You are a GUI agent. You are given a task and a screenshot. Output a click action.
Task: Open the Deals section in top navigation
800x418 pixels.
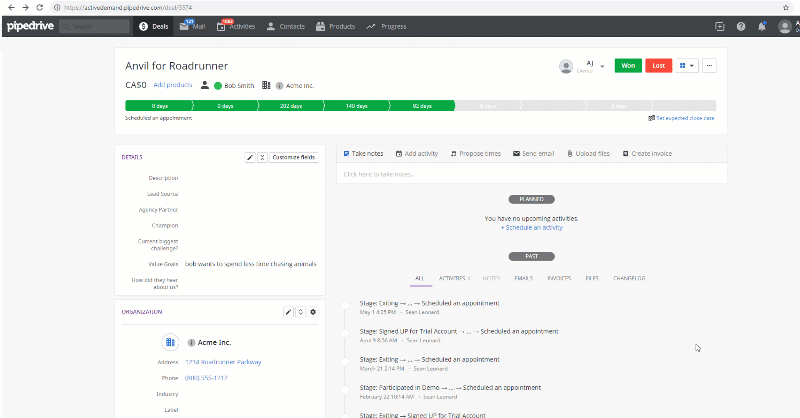coord(154,27)
